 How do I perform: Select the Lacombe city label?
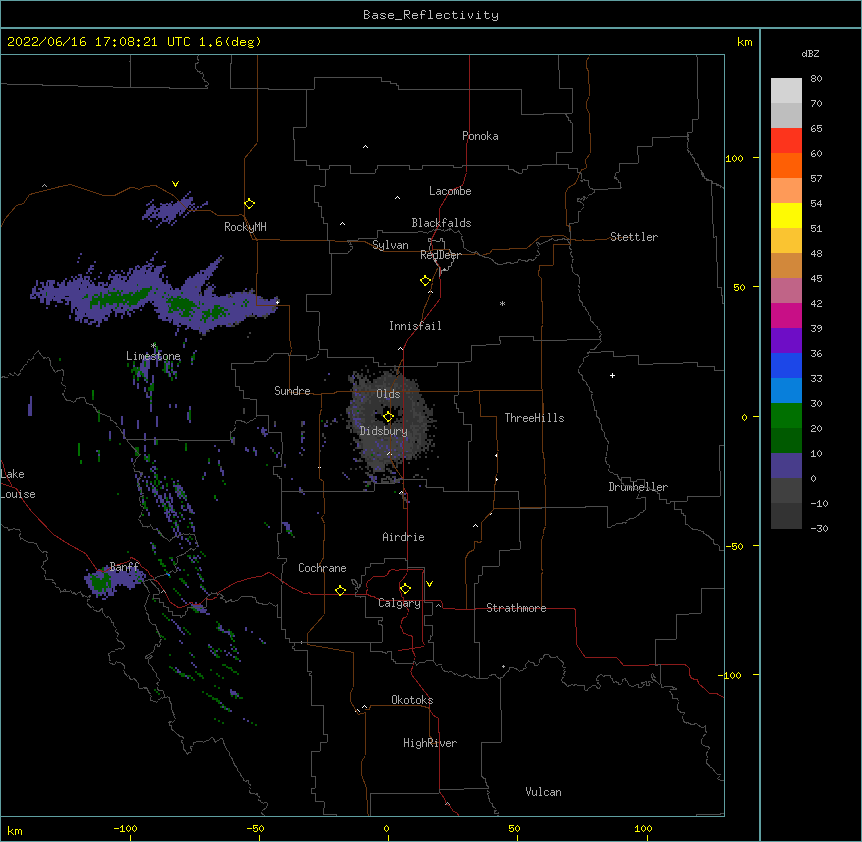(x=450, y=191)
